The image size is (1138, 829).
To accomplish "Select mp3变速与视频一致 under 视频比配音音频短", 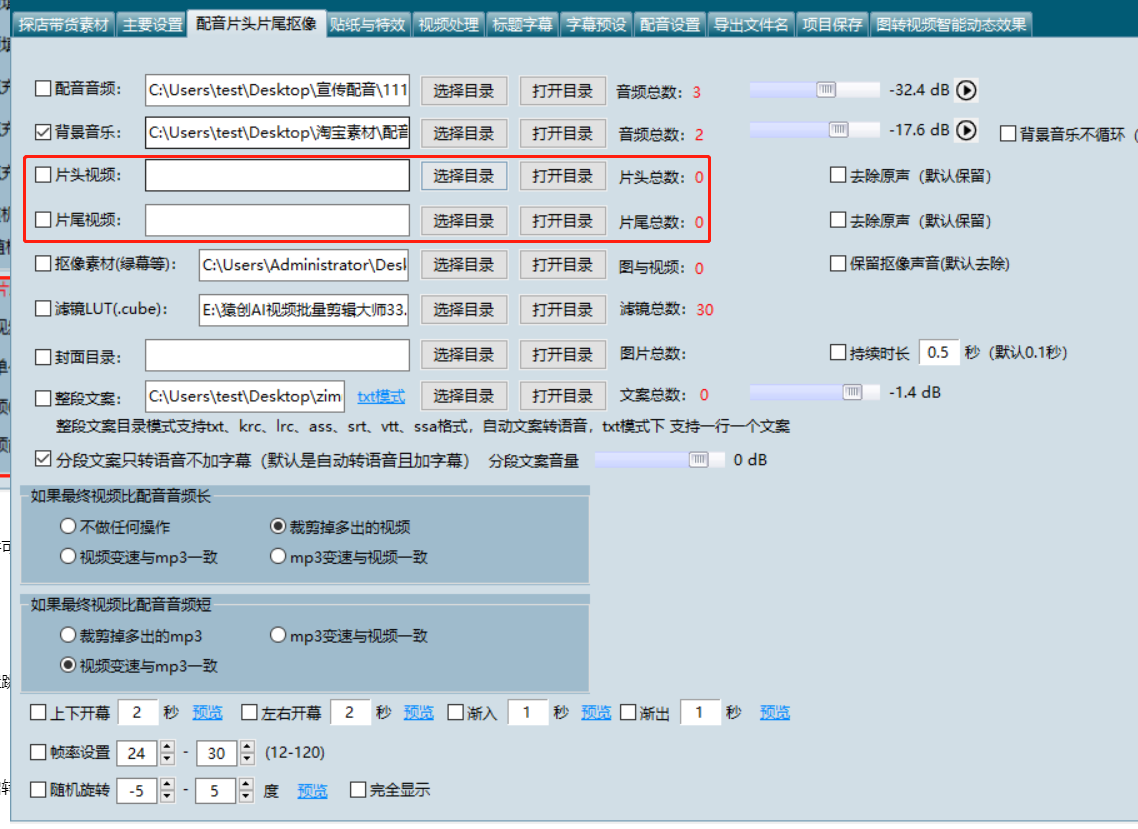I will pos(278,634).
